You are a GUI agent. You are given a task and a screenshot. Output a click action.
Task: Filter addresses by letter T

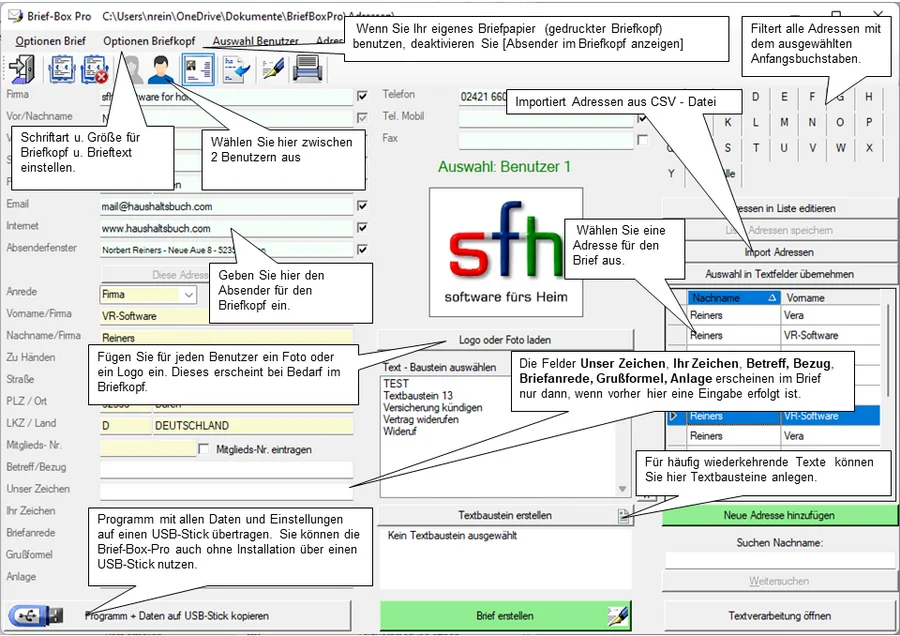coord(755,148)
